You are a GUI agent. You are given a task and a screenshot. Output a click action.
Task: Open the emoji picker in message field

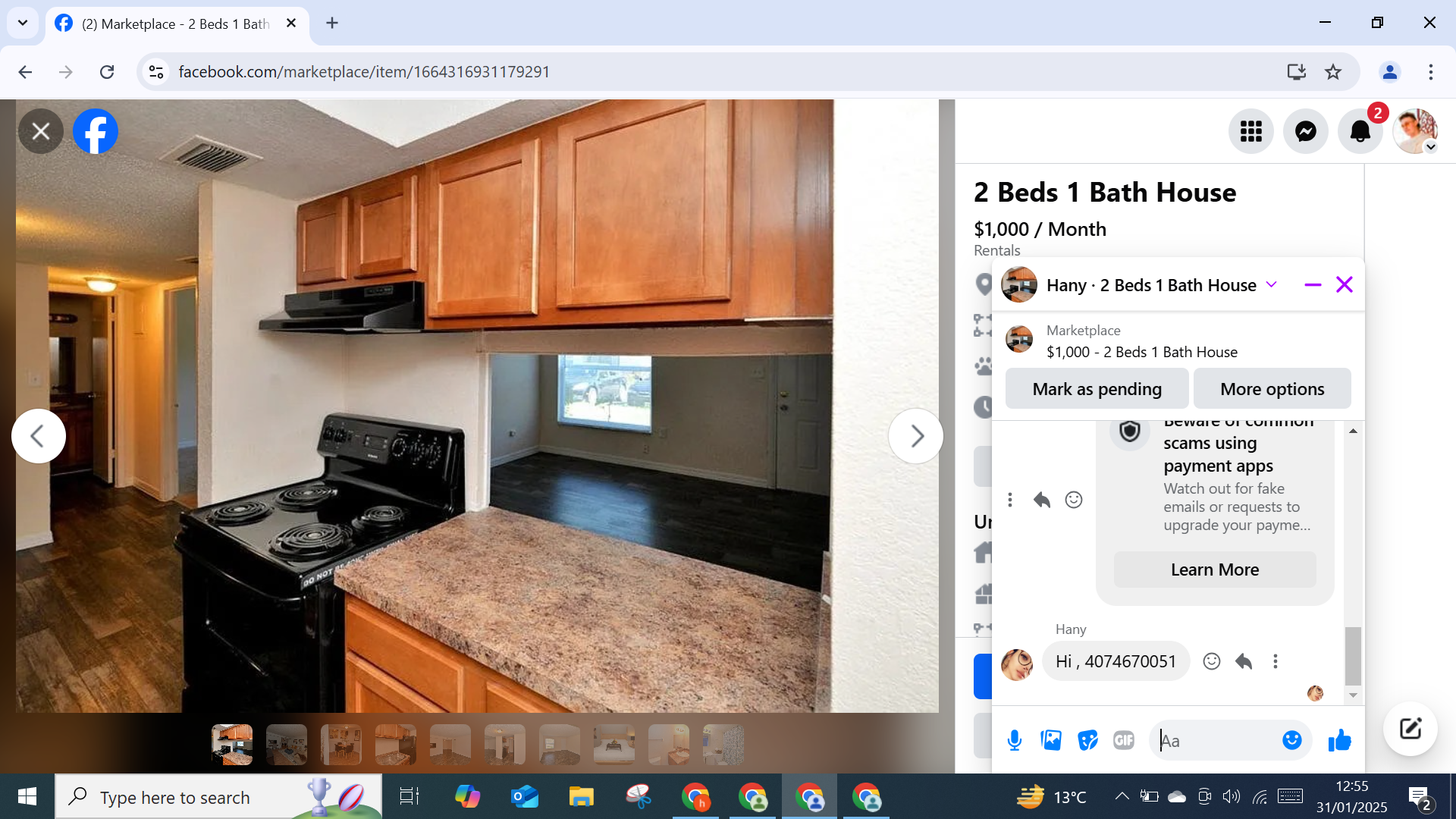(1291, 740)
